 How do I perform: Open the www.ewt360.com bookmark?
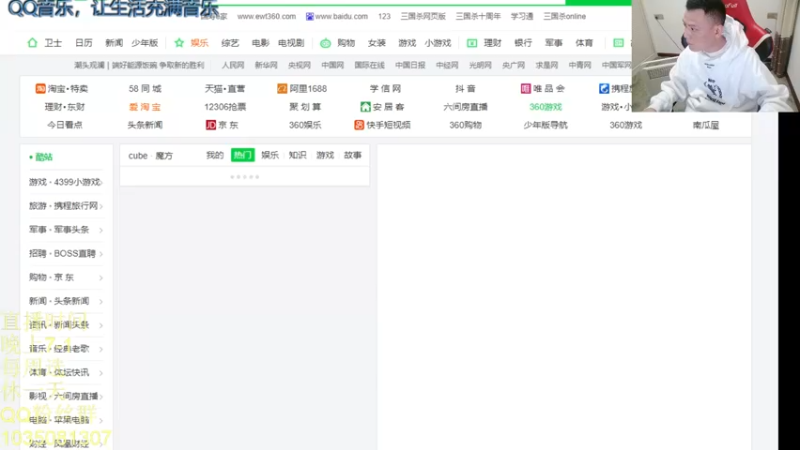pos(266,16)
